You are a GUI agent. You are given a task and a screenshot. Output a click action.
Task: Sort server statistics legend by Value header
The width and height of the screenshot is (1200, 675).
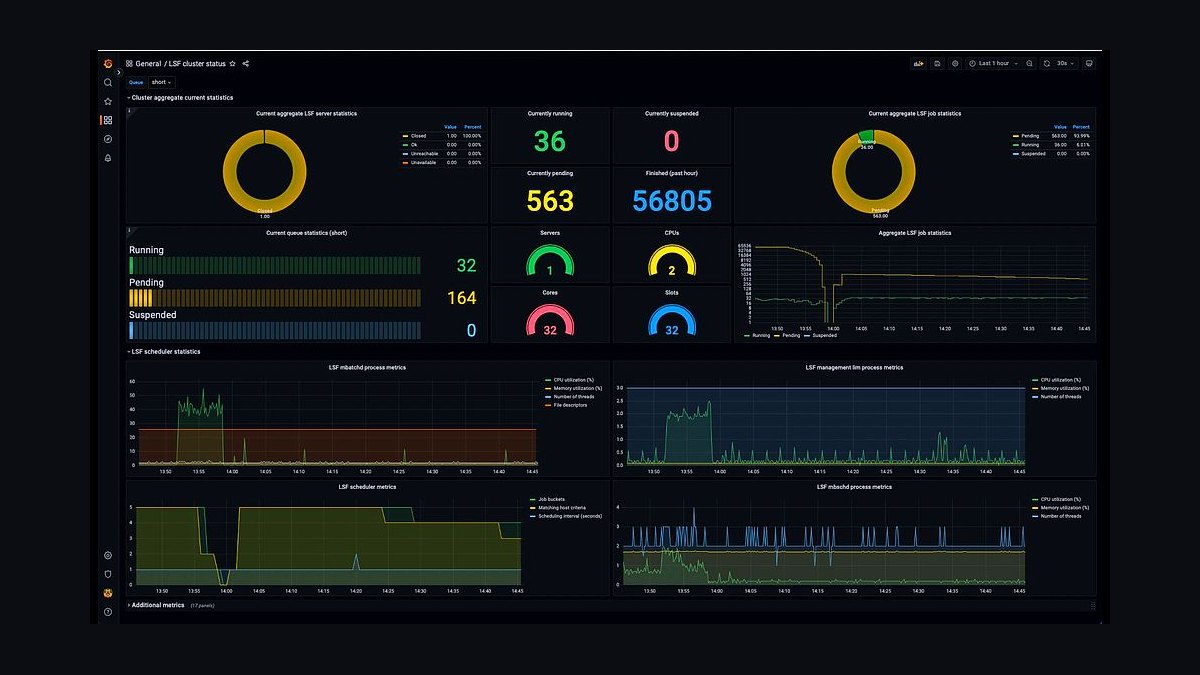click(450, 127)
